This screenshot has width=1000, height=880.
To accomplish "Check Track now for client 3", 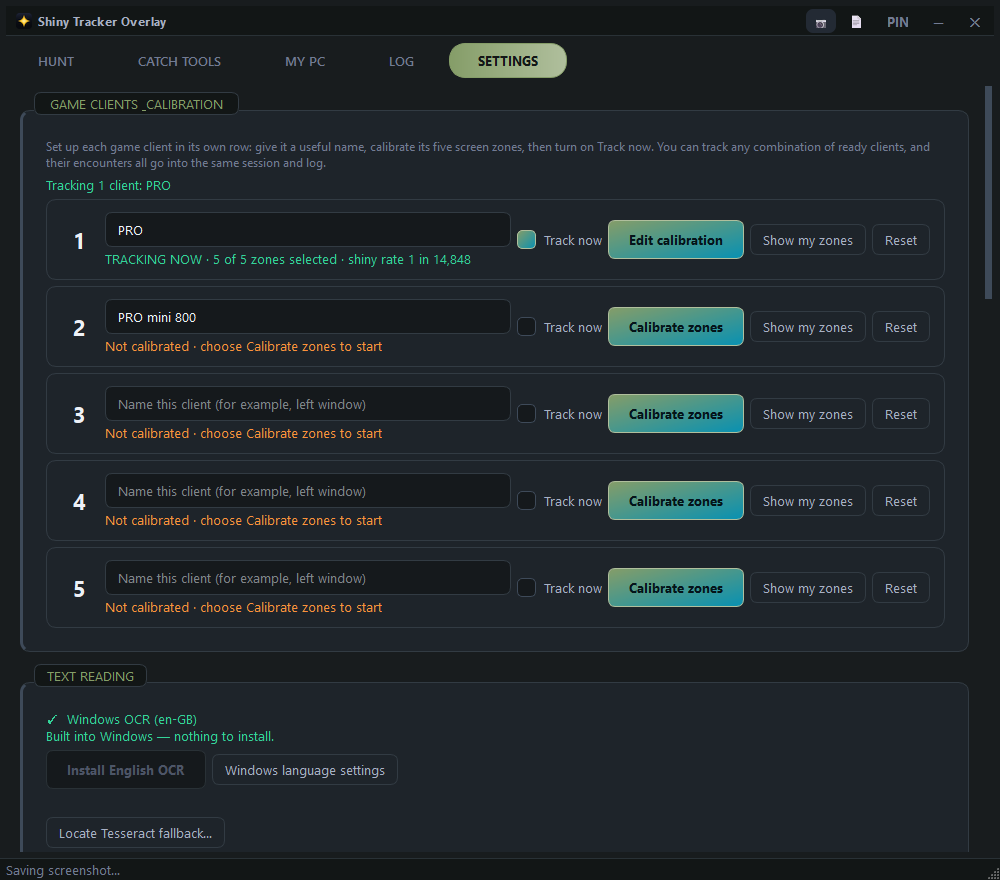I will 526,414.
